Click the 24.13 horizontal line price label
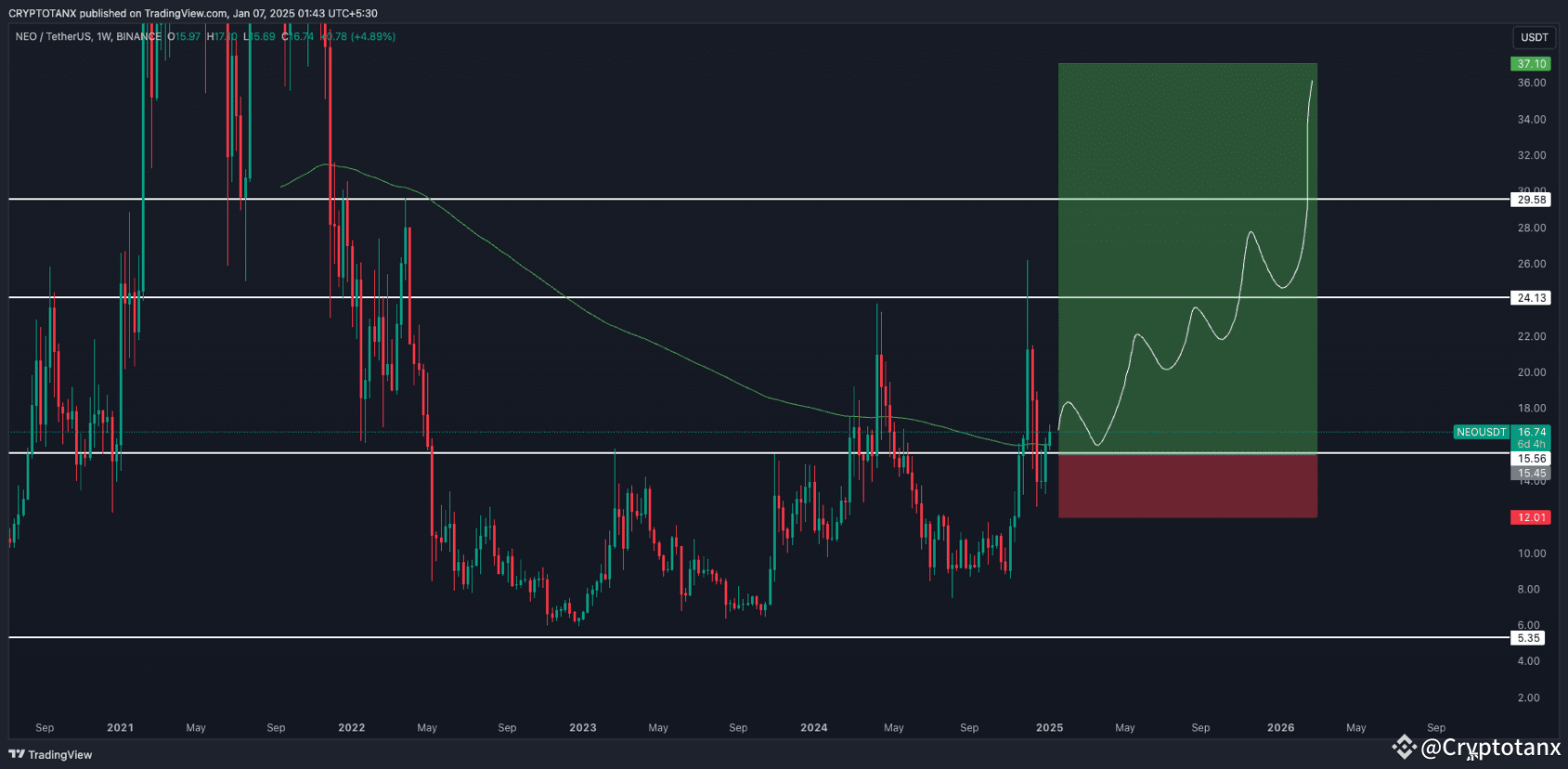This screenshot has width=1568, height=769. point(1531,298)
